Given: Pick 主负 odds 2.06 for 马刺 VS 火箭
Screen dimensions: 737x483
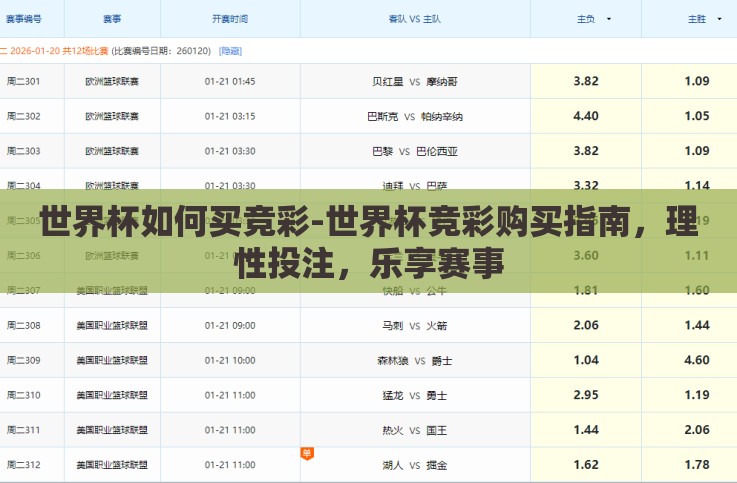Looking at the screenshot, I should [586, 325].
